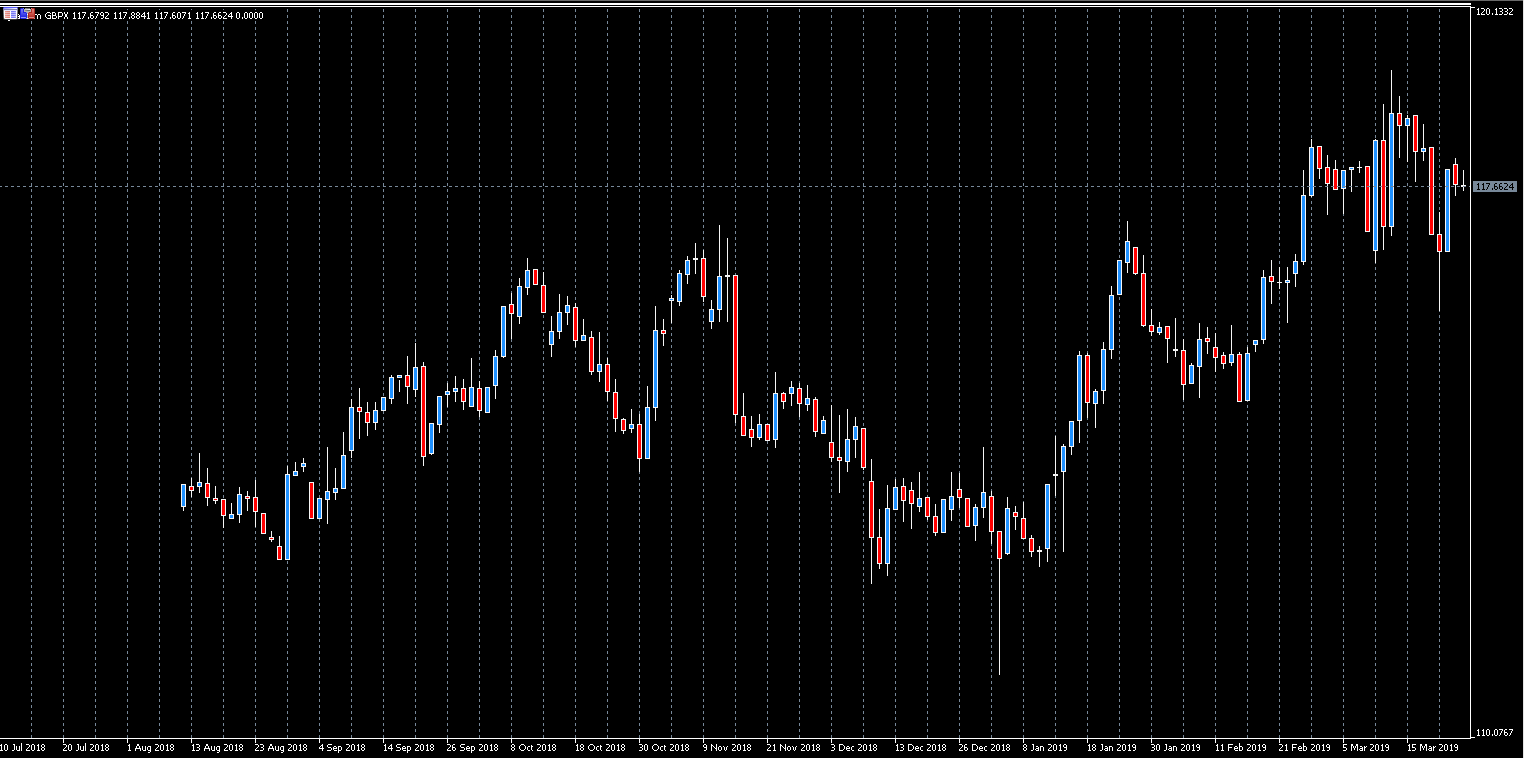The width and height of the screenshot is (1525, 758).
Task: Click the tall red candle in mid-November 2018
Action: [735, 345]
